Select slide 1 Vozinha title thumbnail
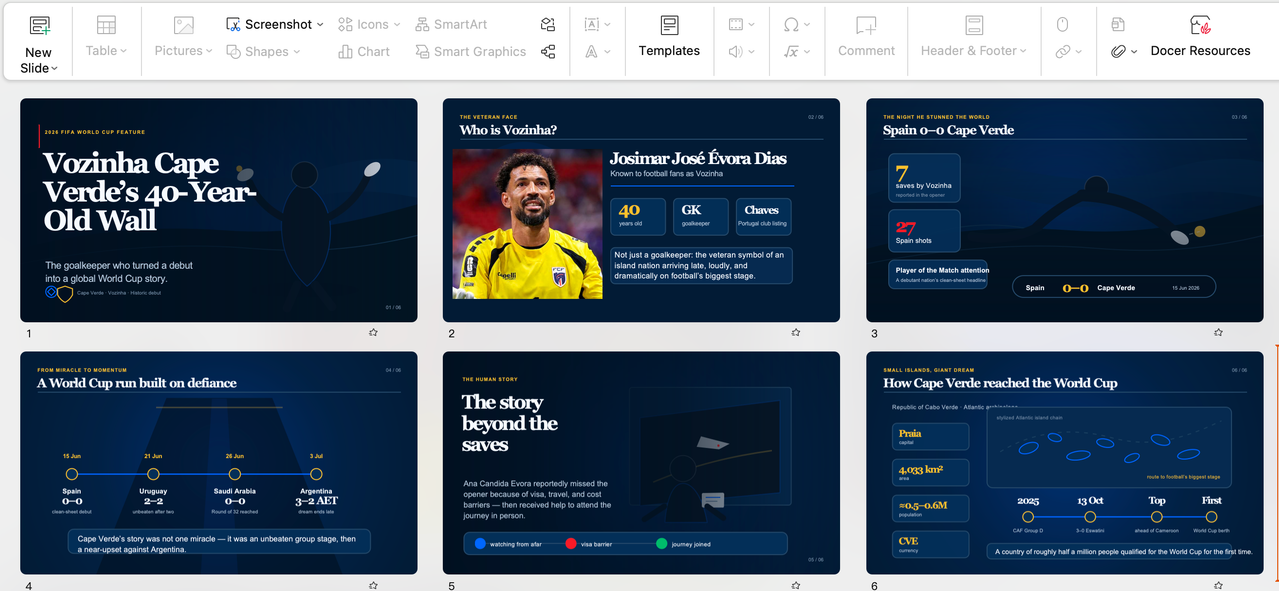1279x591 pixels. pyautogui.click(x=219, y=210)
